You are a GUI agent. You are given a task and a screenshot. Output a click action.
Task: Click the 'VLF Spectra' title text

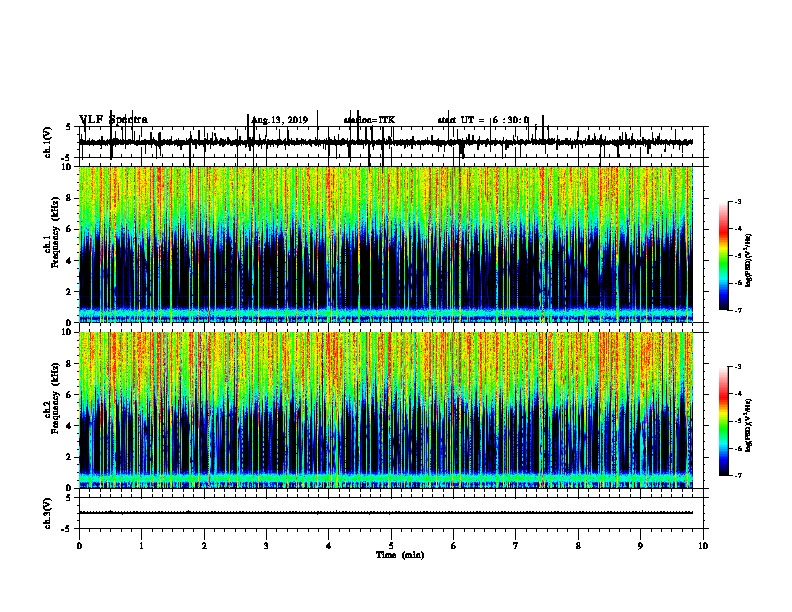click(x=114, y=120)
